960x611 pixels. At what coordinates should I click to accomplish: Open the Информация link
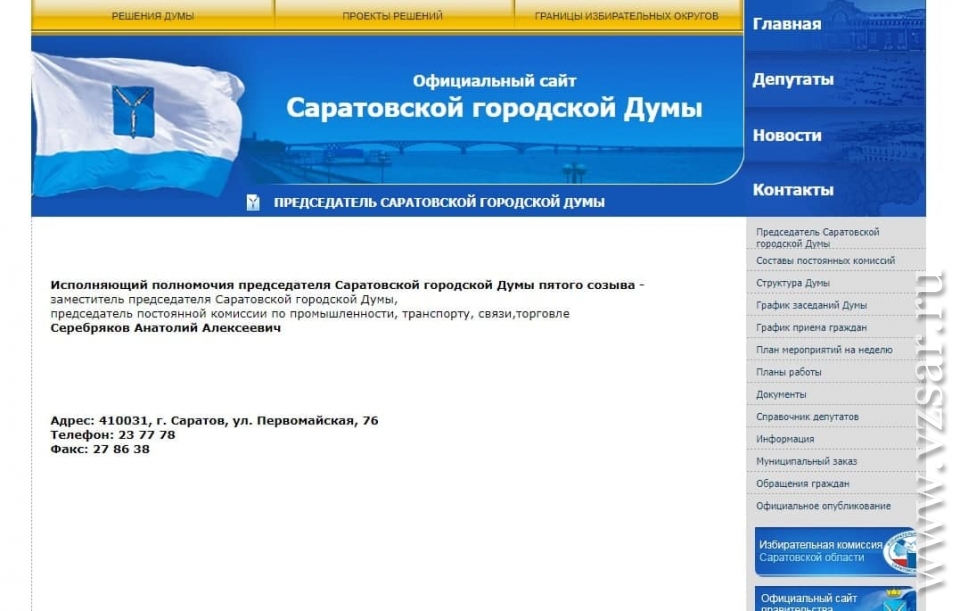tap(785, 439)
